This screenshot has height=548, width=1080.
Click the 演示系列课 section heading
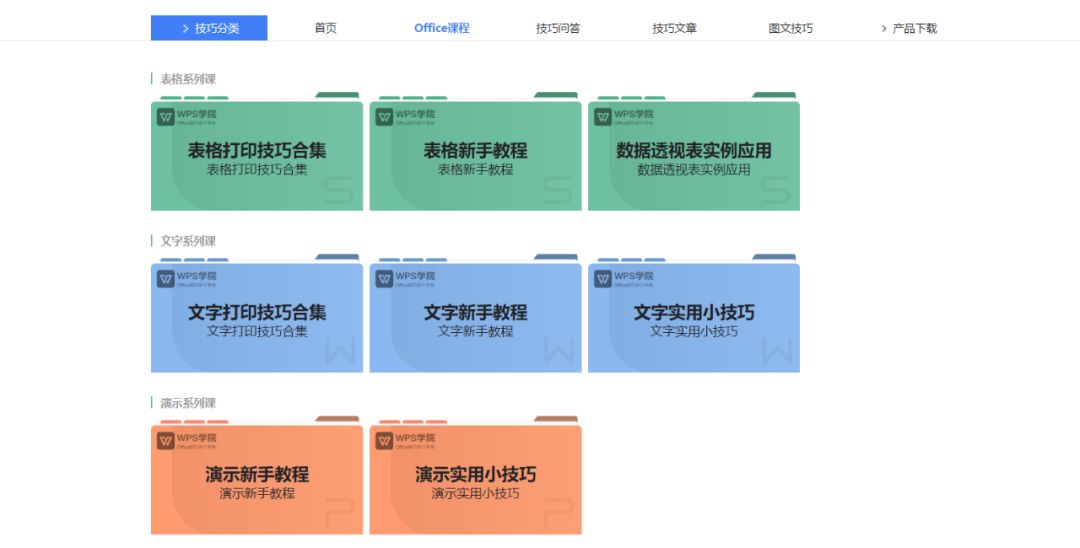point(188,403)
